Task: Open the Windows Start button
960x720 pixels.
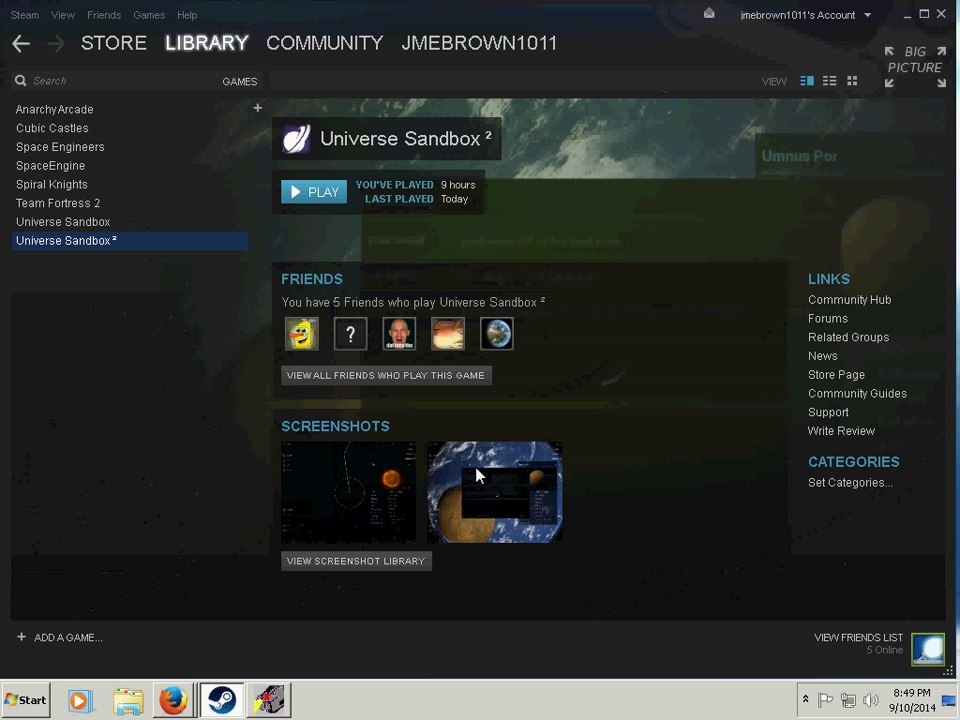Action: pos(26,699)
